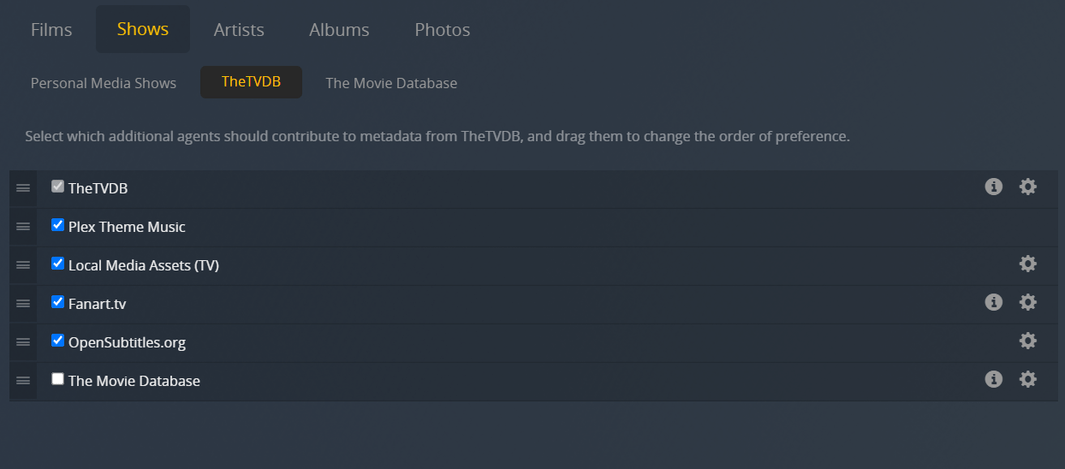Image resolution: width=1065 pixels, height=469 pixels.
Task: Select the Photos tab
Action: tap(442, 30)
